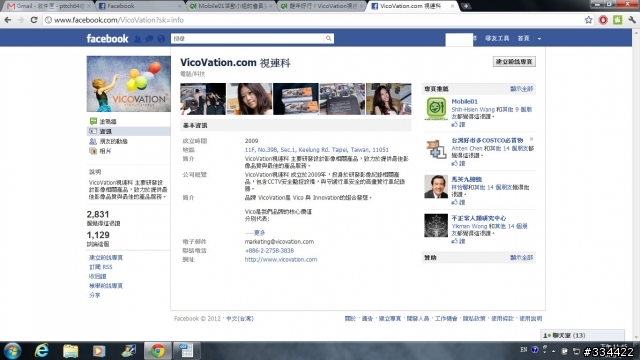This screenshot has width=640, height=360.
Task: Open Facebook notifications globe icon
Action: 161,38
